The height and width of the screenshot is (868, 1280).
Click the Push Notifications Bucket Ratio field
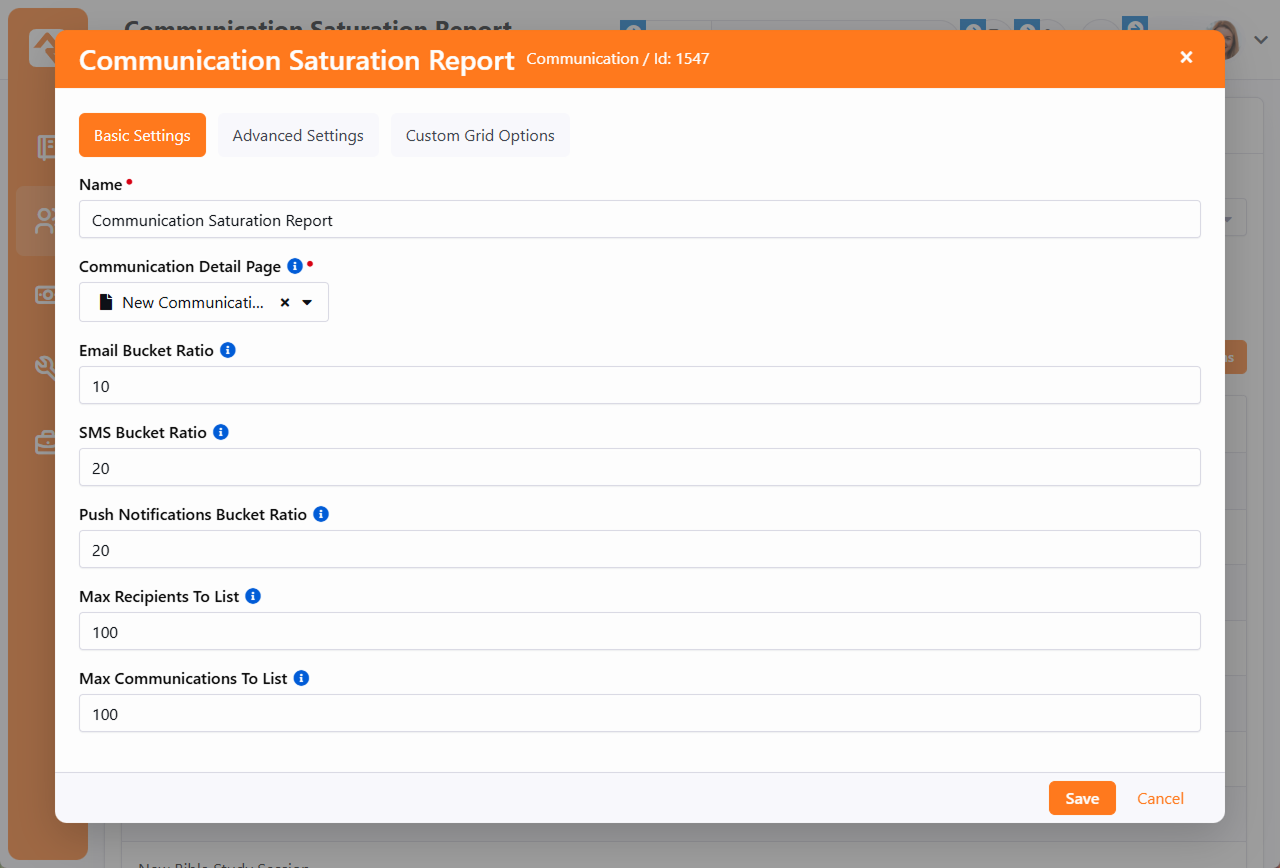click(x=640, y=549)
